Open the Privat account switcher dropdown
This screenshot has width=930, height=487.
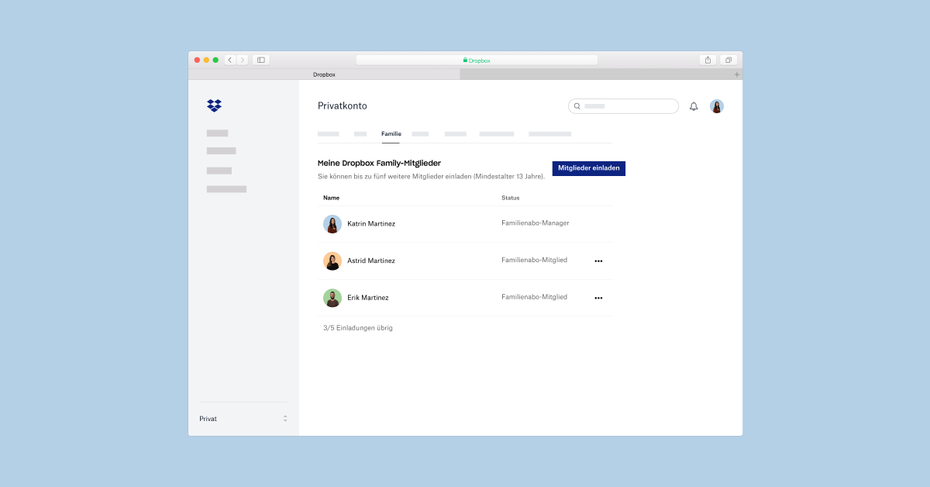point(243,419)
